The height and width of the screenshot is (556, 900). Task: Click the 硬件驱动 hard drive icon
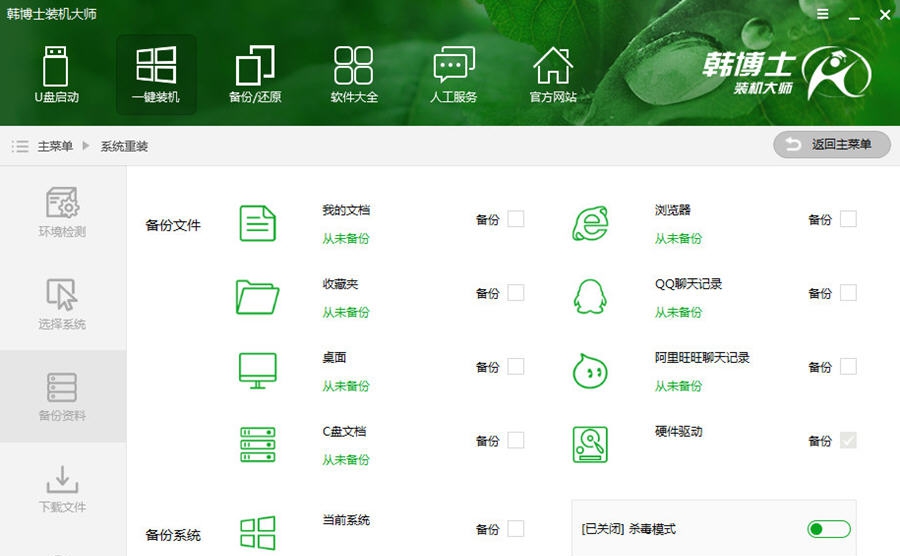[x=590, y=444]
